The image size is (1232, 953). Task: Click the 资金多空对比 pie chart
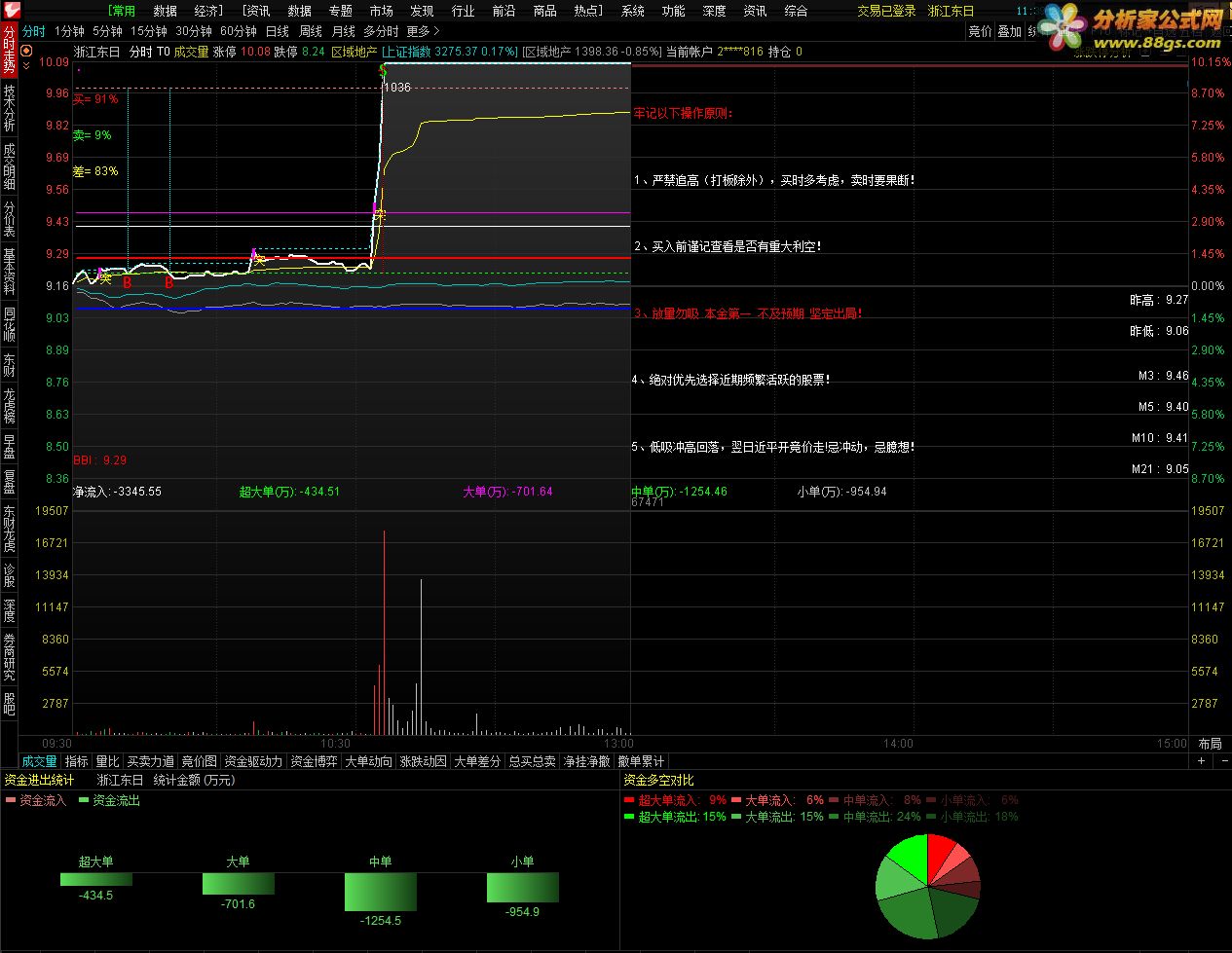[928, 886]
